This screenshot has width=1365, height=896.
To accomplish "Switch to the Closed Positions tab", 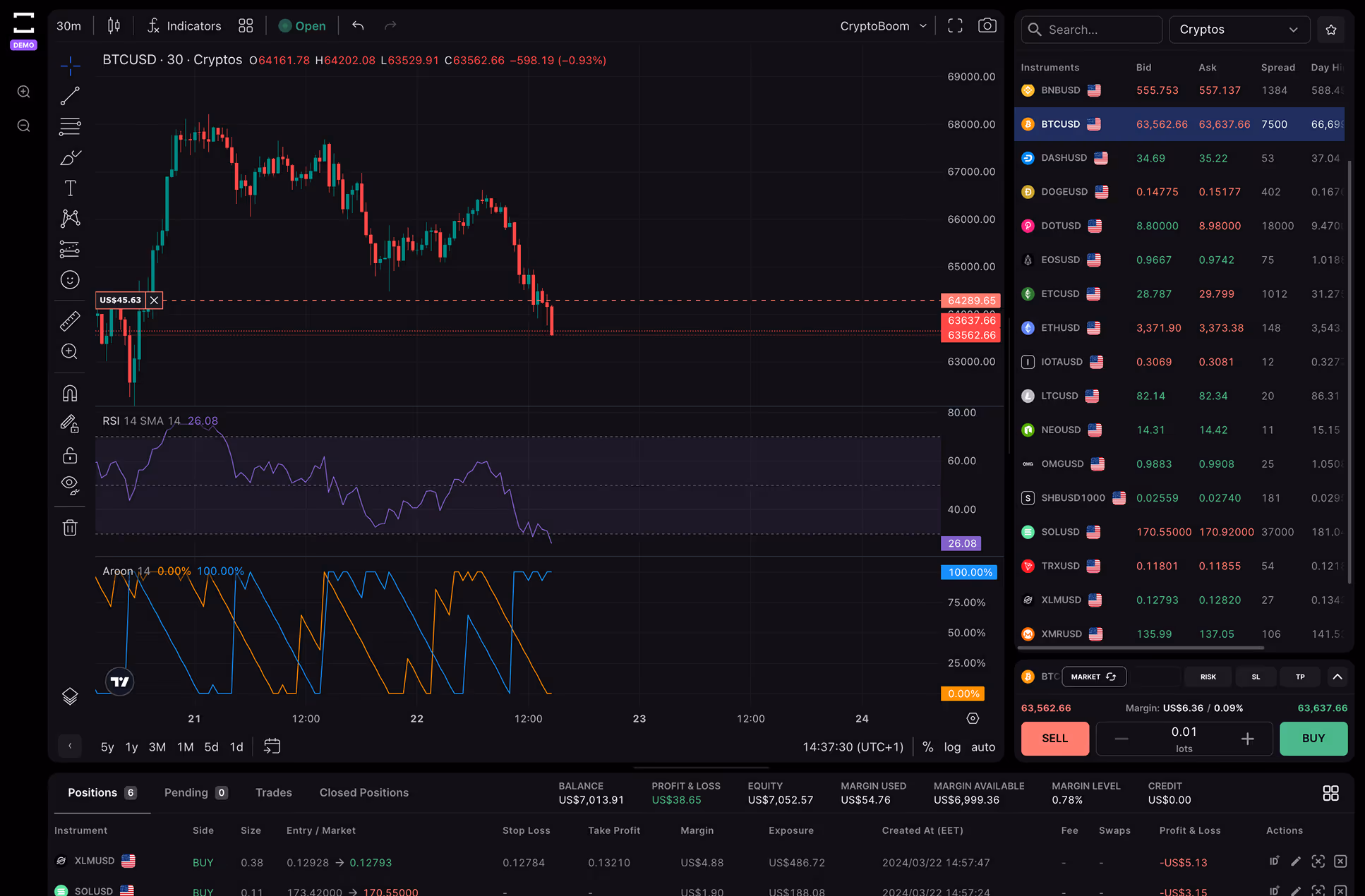I will (x=364, y=792).
